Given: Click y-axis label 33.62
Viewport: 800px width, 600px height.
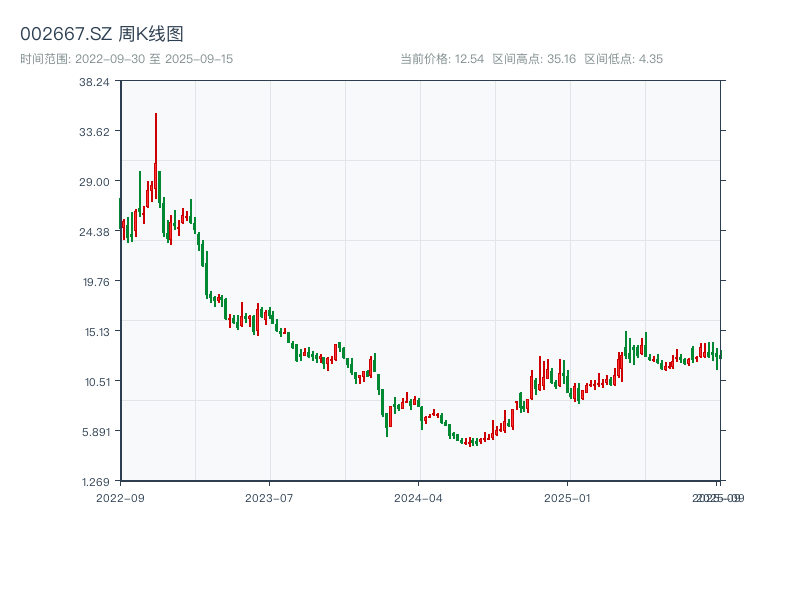Looking at the screenshot, I should (94, 132).
